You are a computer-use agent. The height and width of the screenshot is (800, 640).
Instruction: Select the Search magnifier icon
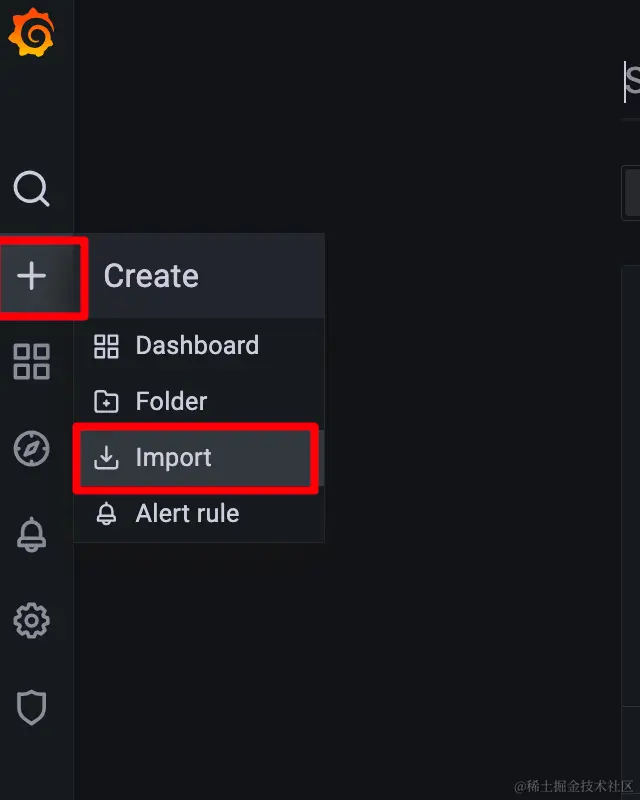point(33,190)
